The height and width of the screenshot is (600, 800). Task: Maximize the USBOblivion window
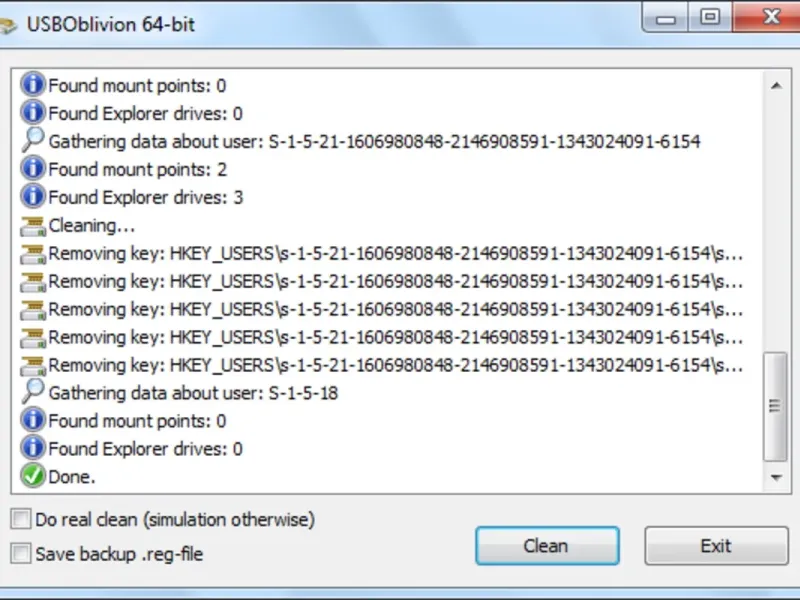(x=710, y=17)
